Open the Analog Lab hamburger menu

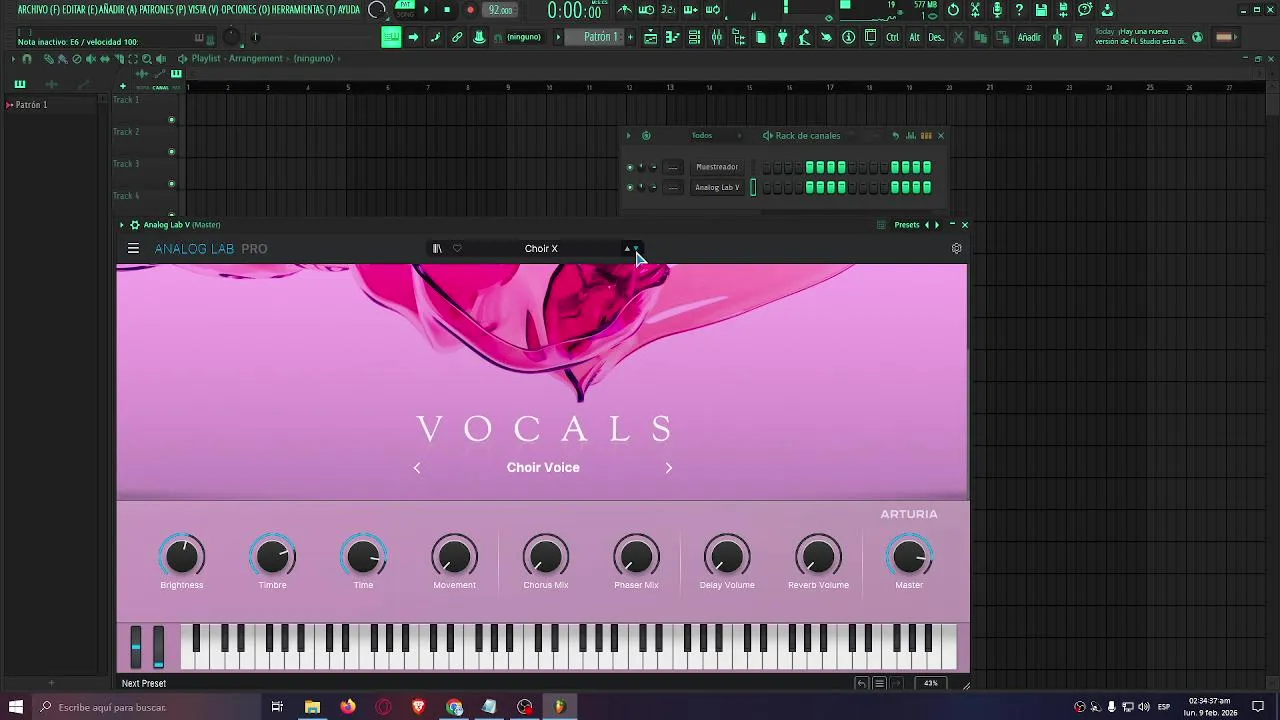(x=133, y=249)
